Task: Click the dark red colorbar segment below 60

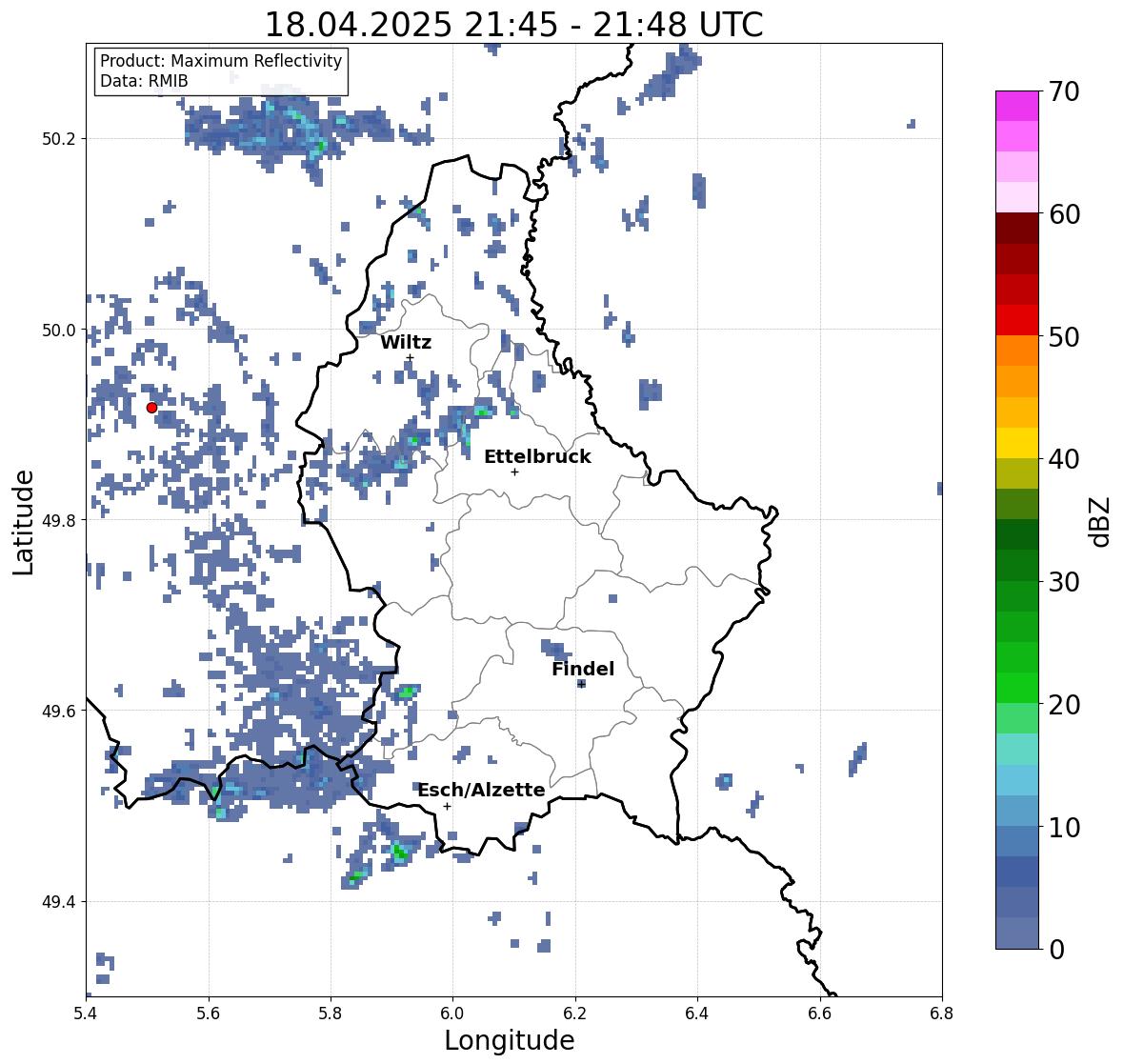Action: pos(1017,228)
